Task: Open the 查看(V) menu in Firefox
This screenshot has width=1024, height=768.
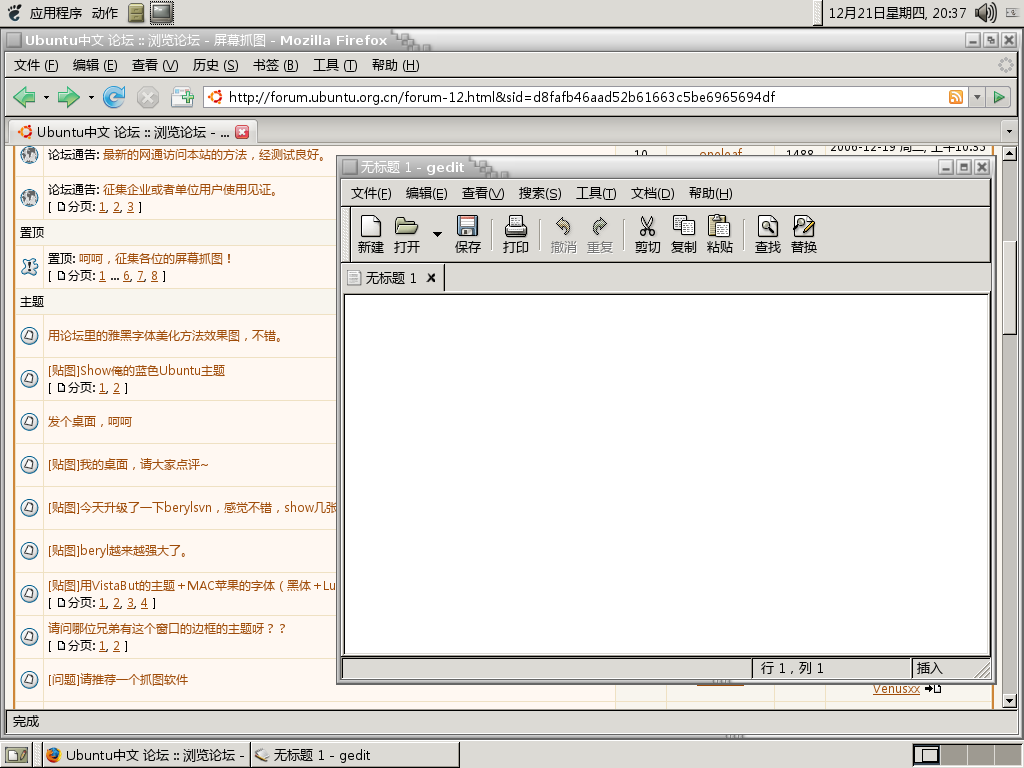Action: (x=155, y=65)
